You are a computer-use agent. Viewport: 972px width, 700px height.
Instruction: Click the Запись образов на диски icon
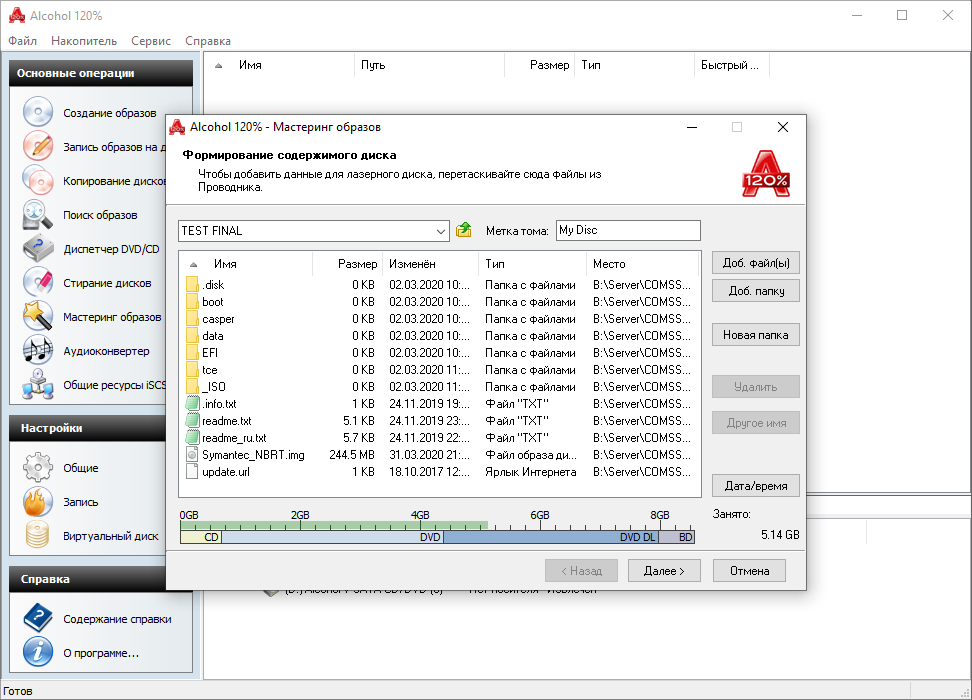coord(38,146)
